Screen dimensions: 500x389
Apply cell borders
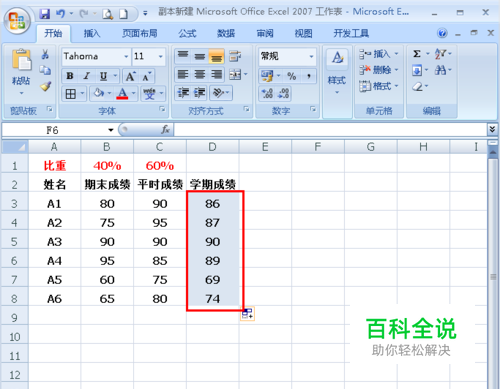coord(71,94)
